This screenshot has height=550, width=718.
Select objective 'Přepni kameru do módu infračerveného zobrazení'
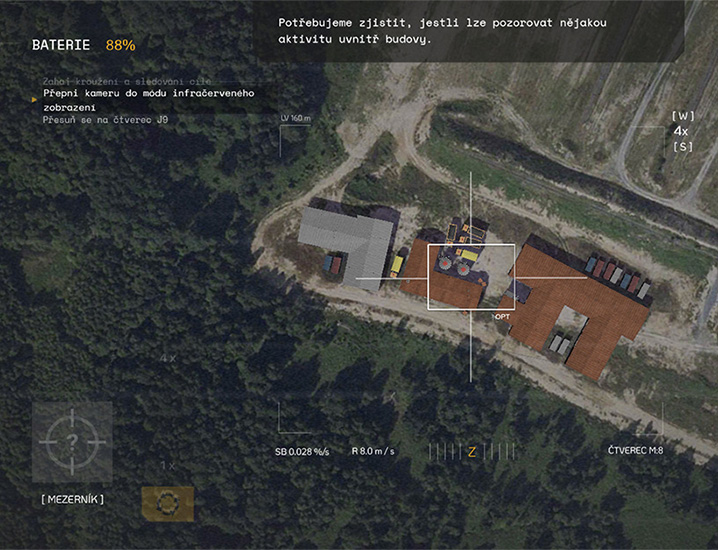149,100
